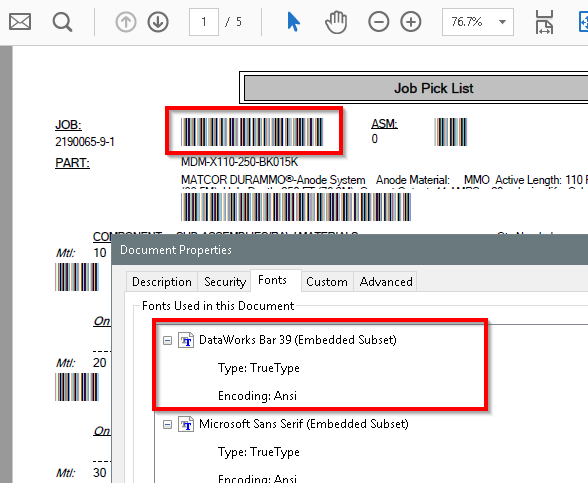Go to previous page with up arrow
Viewport: 588px width, 483px height.
pyautogui.click(x=126, y=22)
